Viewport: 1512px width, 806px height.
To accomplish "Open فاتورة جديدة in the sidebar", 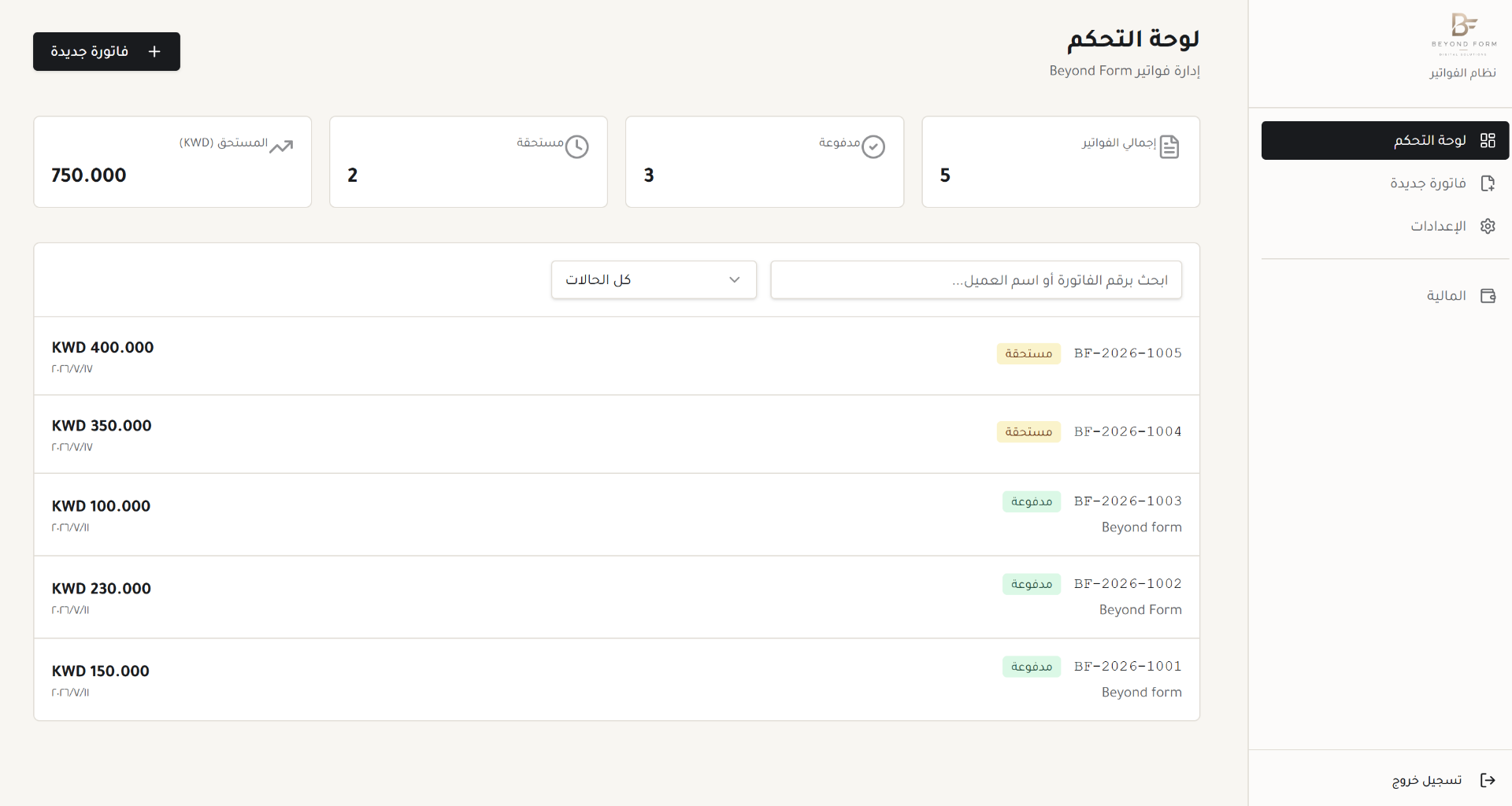I will (1385, 183).
